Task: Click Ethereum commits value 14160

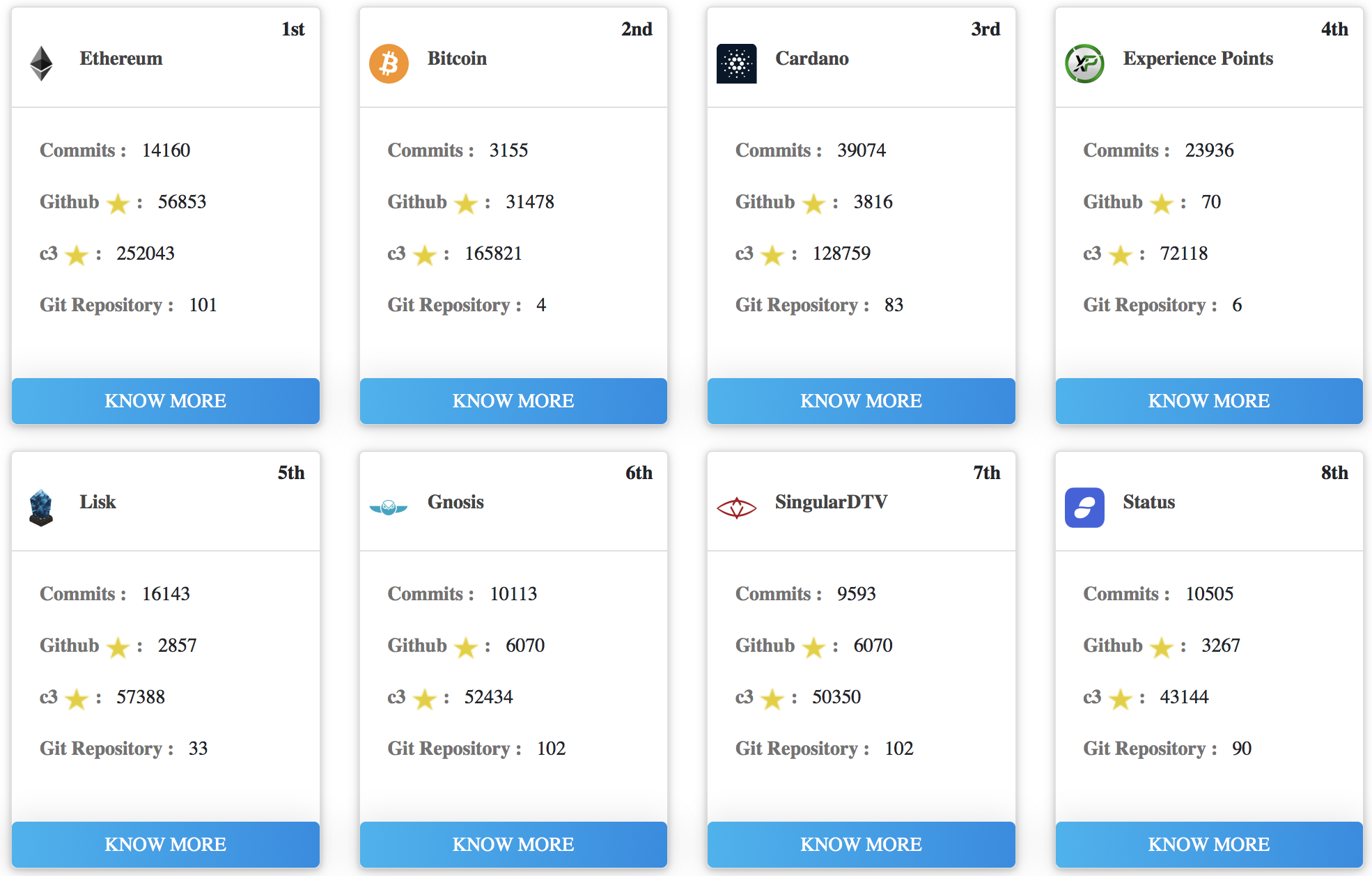Action: coord(166,150)
